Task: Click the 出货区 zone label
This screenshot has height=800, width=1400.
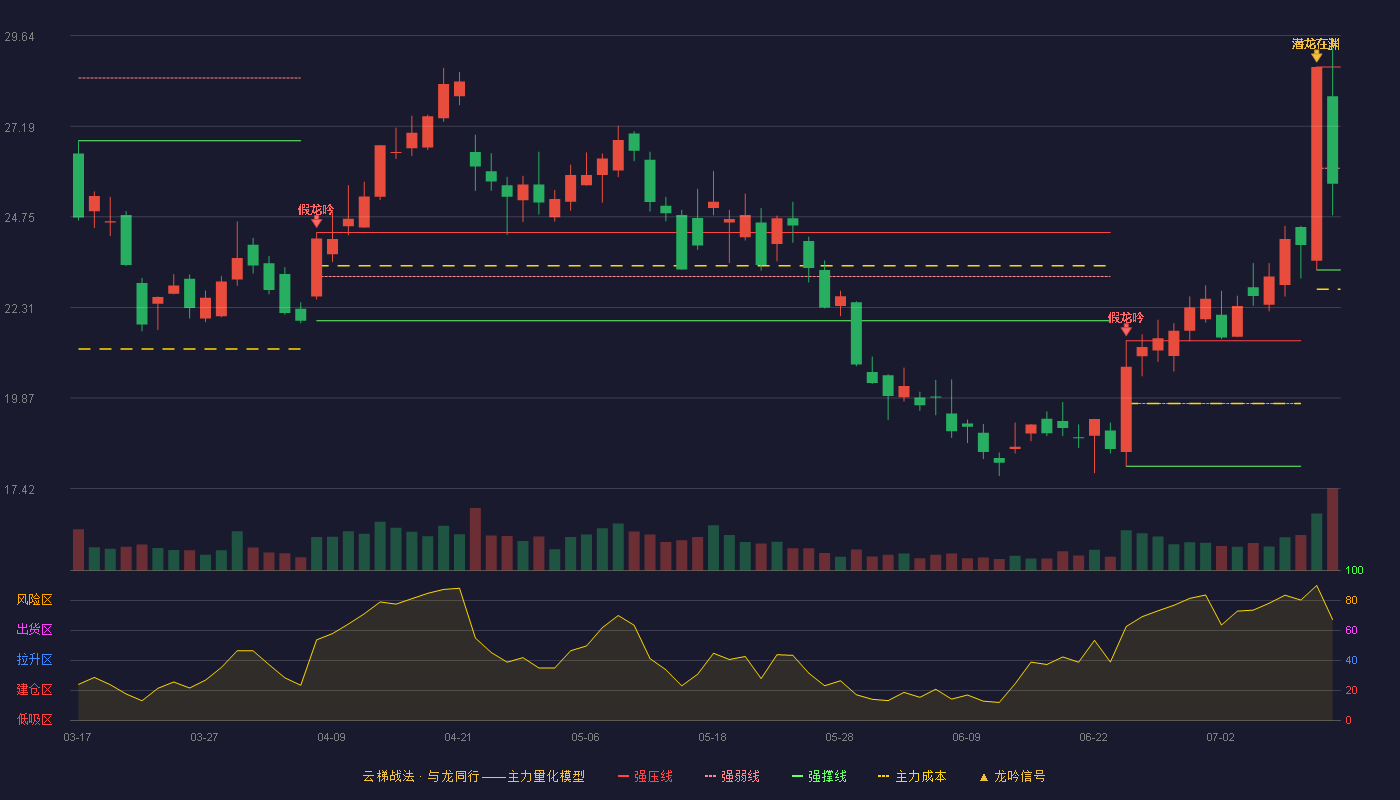Action: tap(34, 630)
